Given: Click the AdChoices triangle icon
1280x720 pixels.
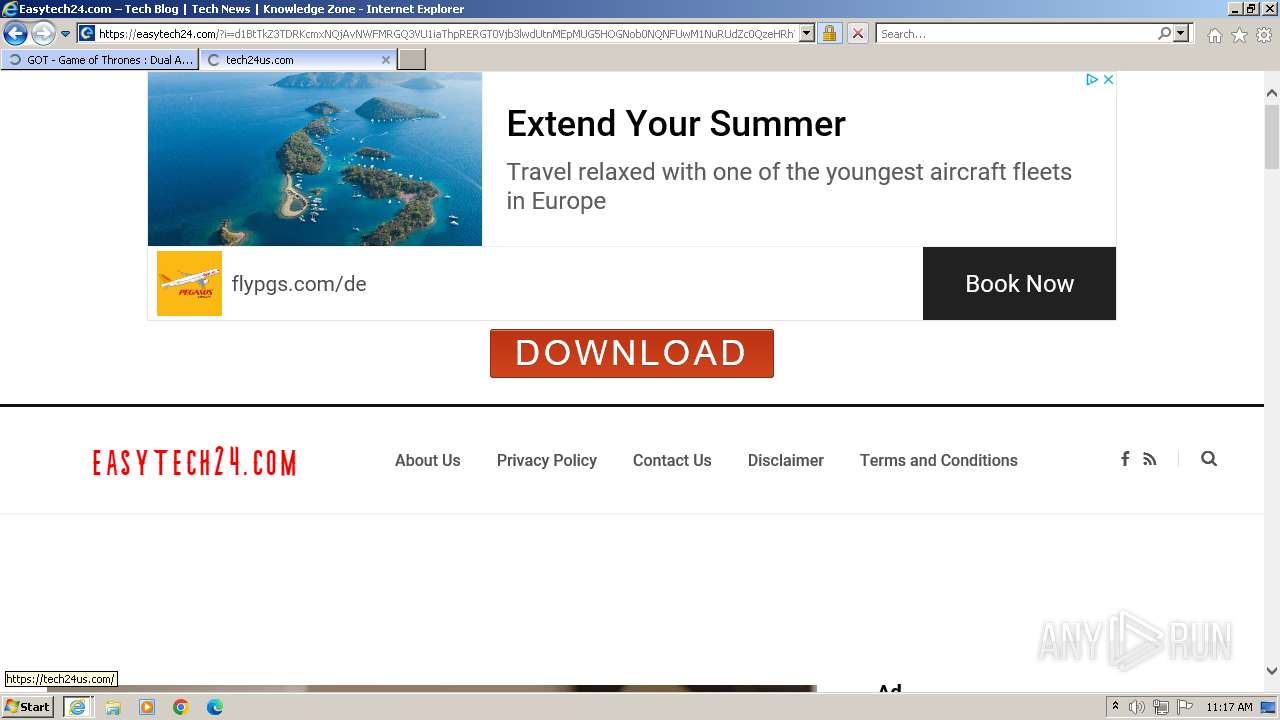Looking at the screenshot, I should (1092, 80).
